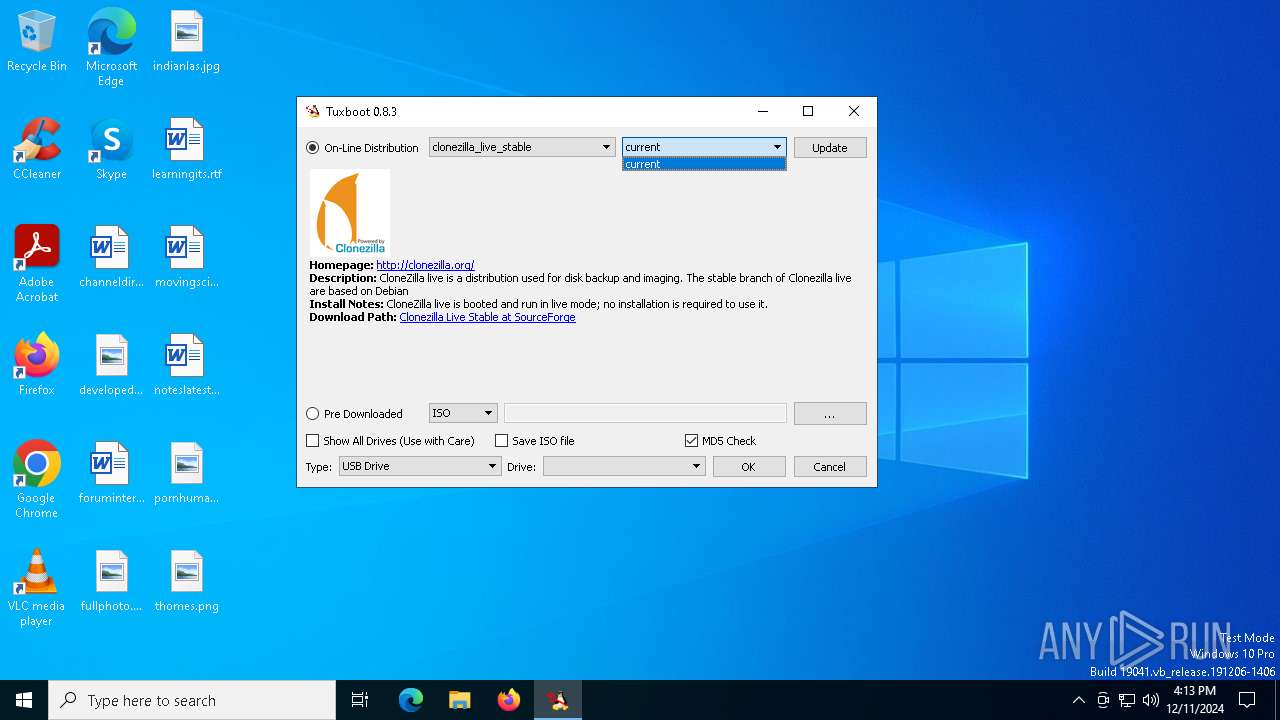This screenshot has width=1280, height=720.
Task: Open the Drive selection dropdown
Action: coord(624,466)
